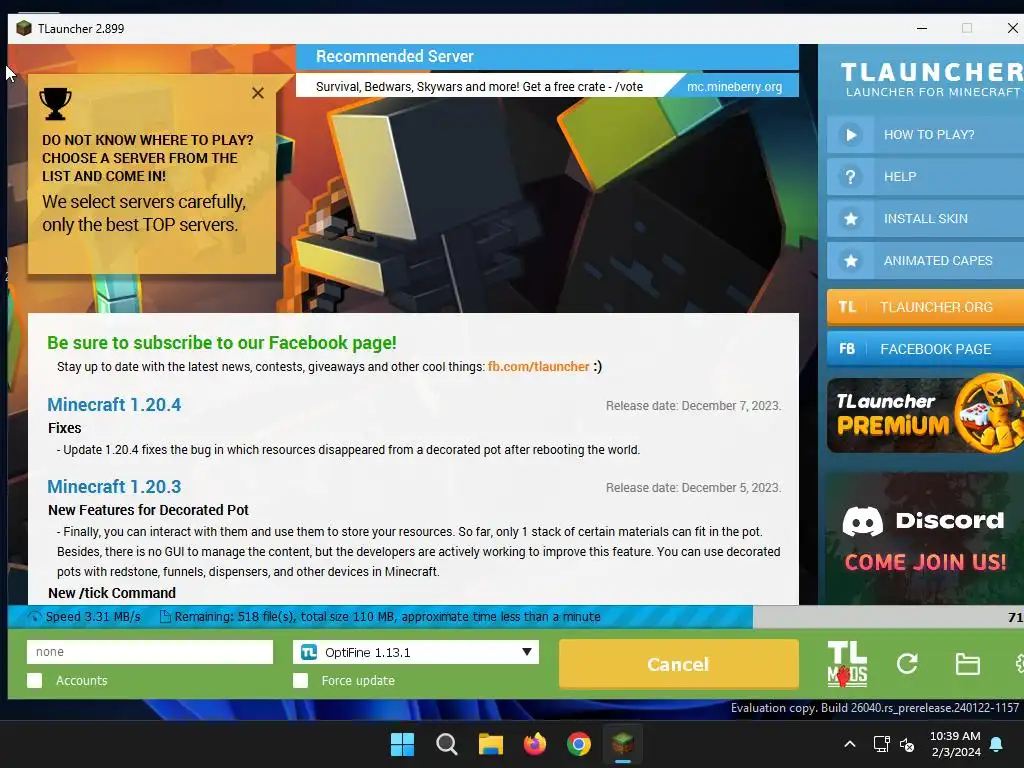Open the OptiFine 1.13.1 version dropdown
The height and width of the screenshot is (768, 1024).
click(x=416, y=652)
